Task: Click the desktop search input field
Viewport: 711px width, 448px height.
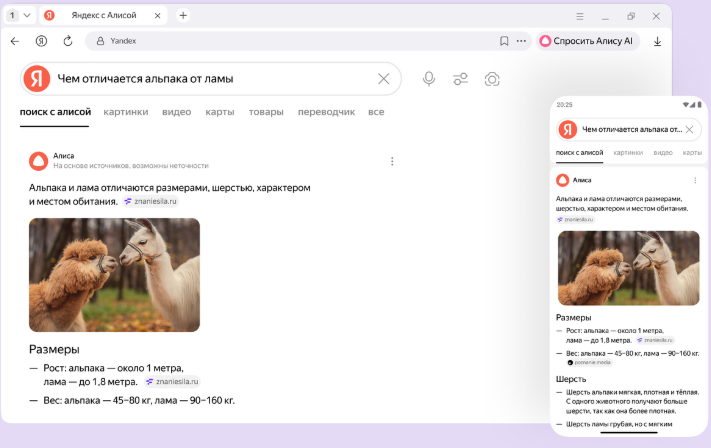Action: [213, 79]
